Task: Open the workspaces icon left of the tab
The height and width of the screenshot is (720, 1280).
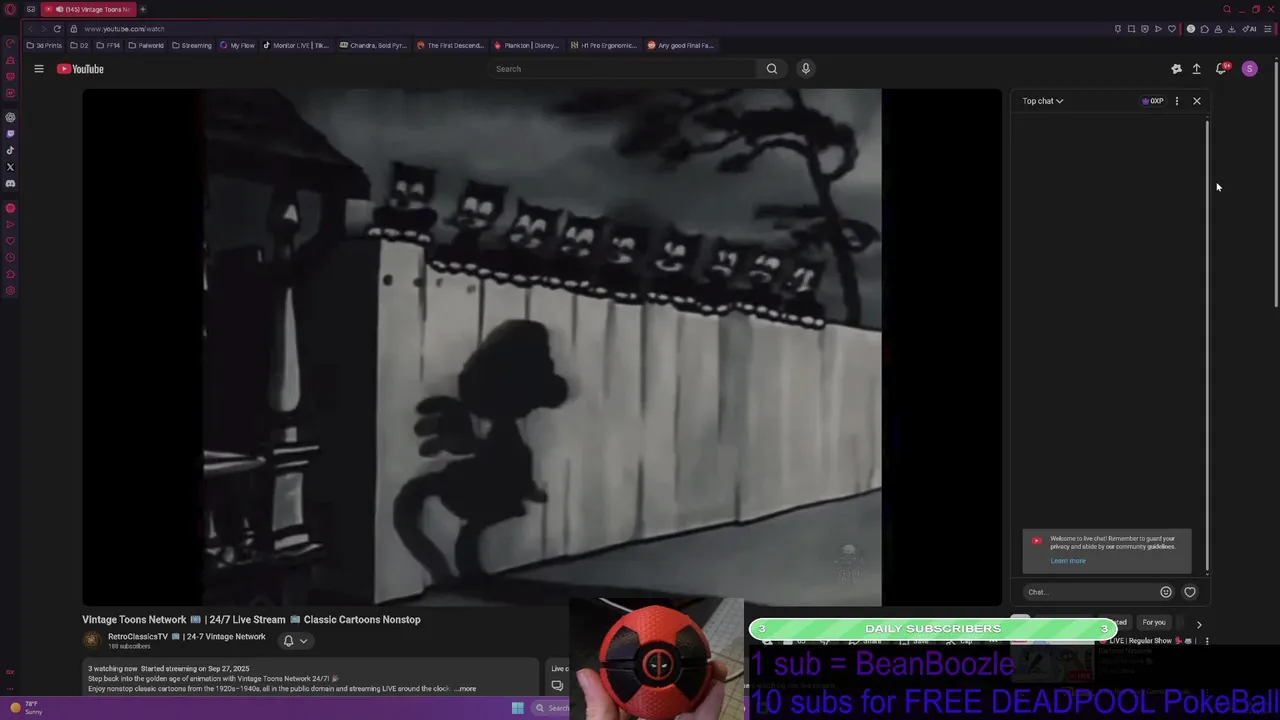Action: pyautogui.click(x=30, y=9)
